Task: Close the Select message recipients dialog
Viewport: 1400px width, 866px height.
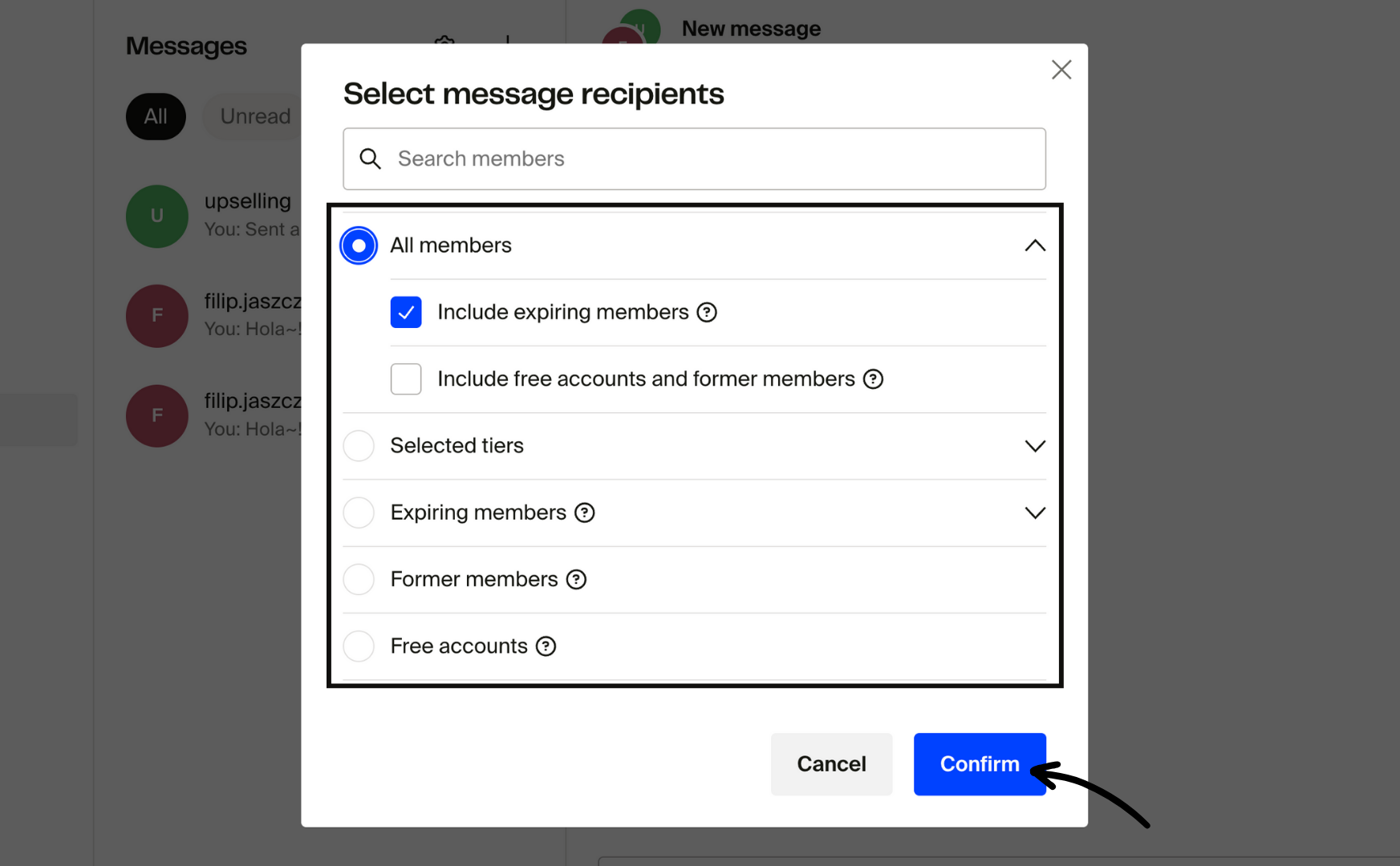Action: 1061,70
